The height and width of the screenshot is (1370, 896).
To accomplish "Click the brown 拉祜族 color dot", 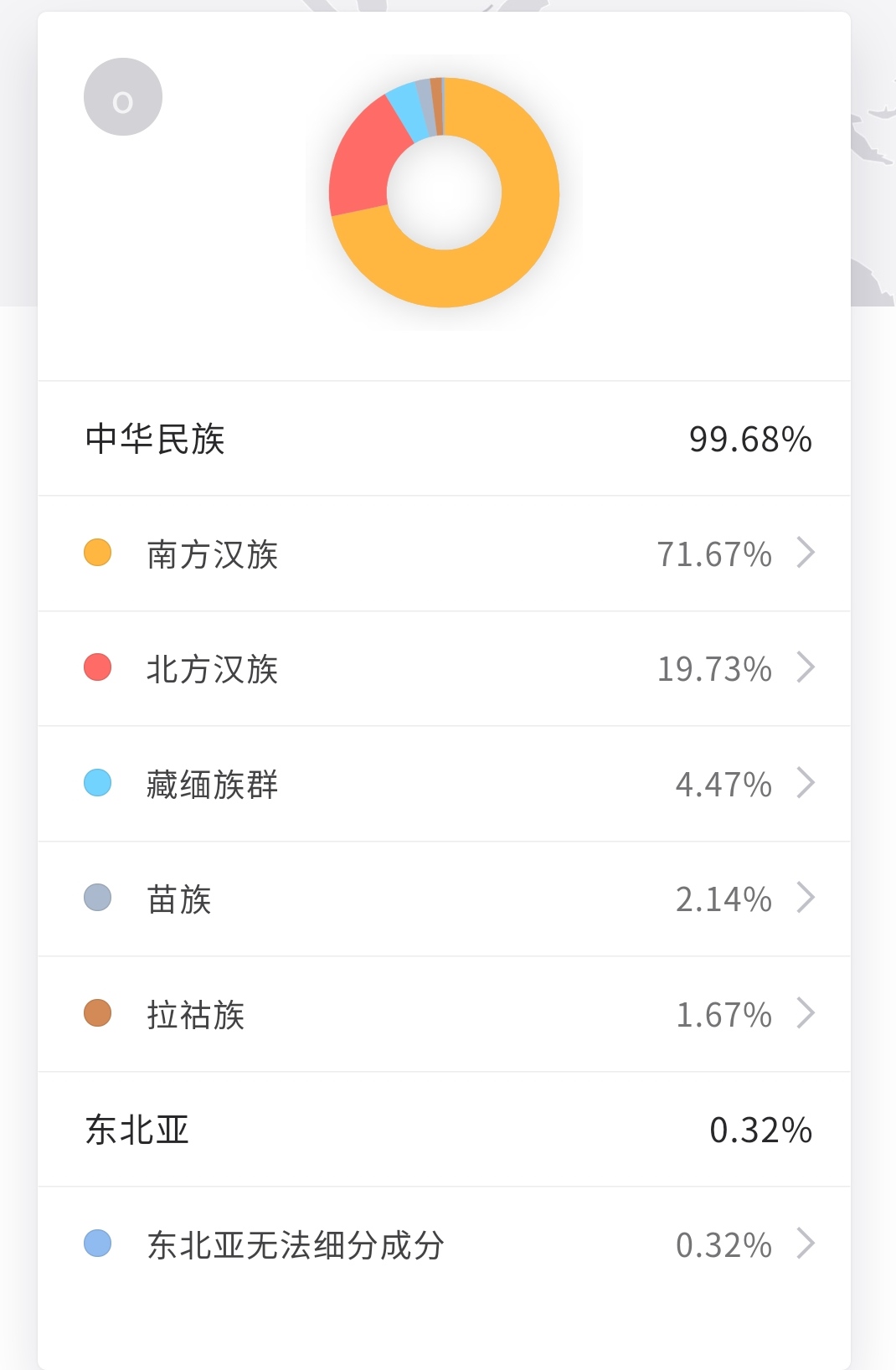I will click(x=98, y=1013).
